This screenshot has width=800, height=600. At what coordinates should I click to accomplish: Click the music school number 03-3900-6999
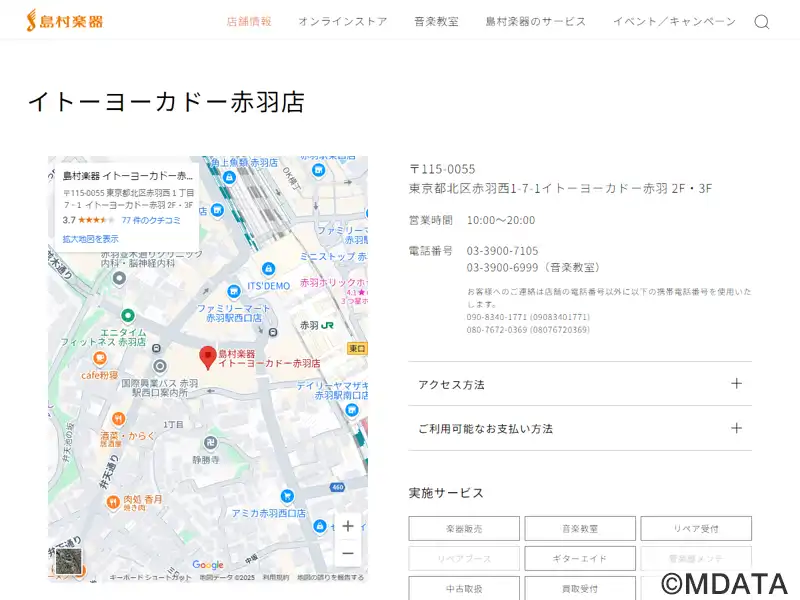[x=502, y=267]
